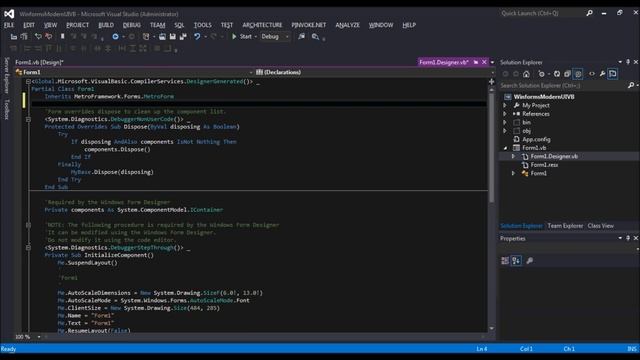The width and height of the screenshot is (640, 360).
Task: Open the Toolbox side panel
Action: [x=7, y=110]
